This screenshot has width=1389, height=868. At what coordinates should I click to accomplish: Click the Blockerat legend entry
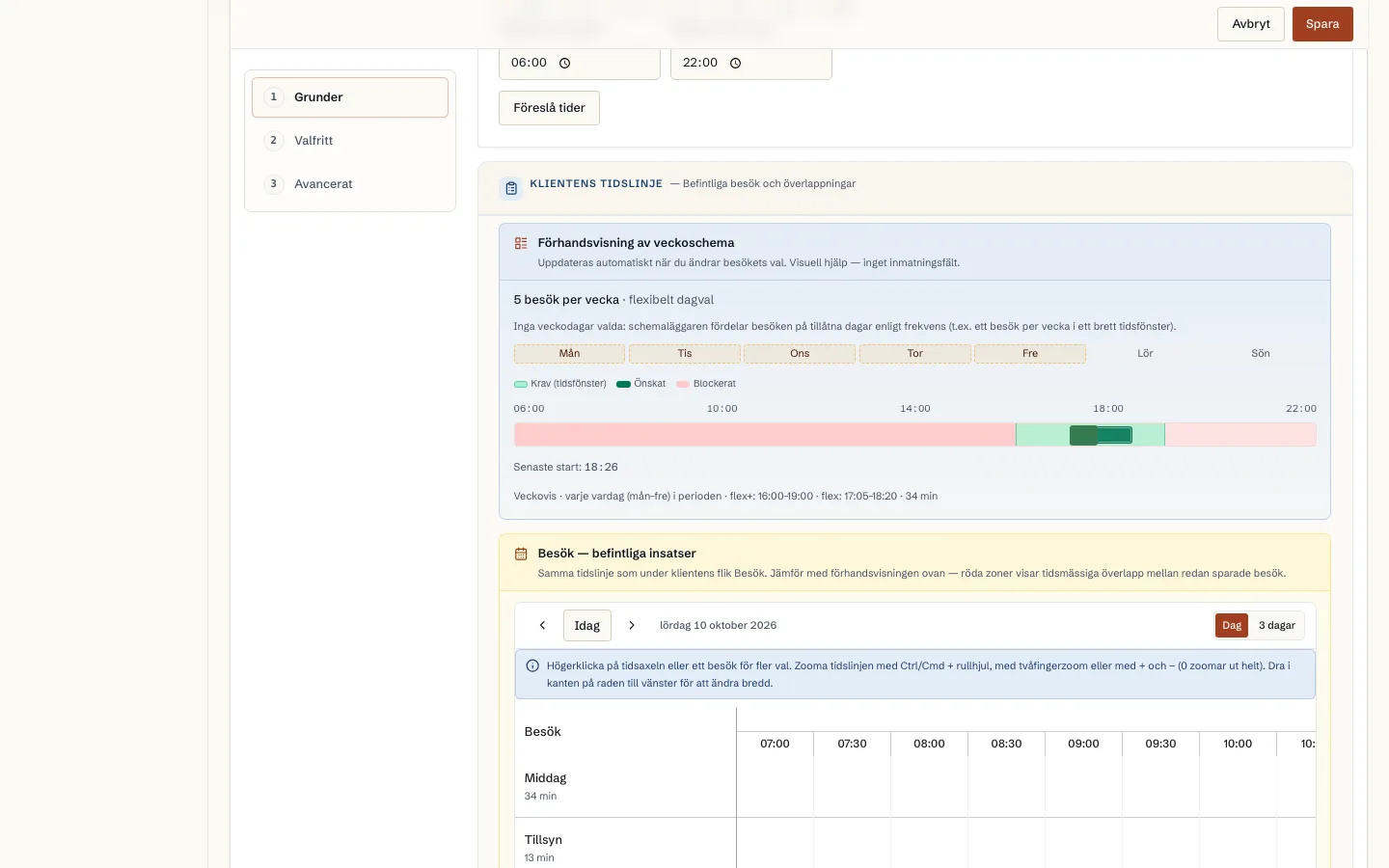[706, 384]
